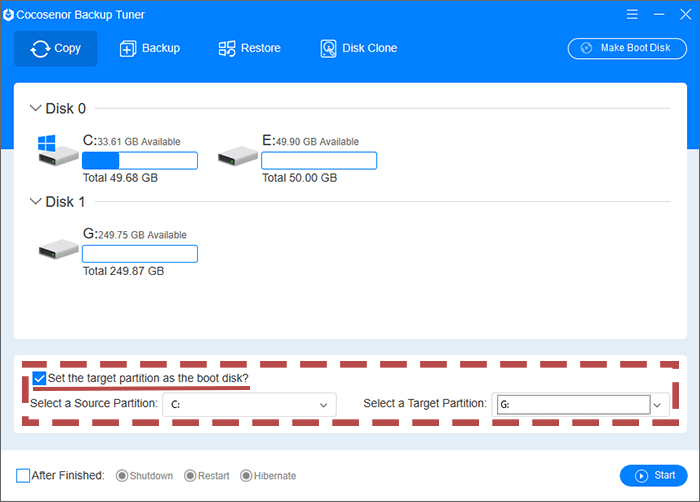This screenshot has height=502, width=700.
Task: Close the Cocosenor Backup Tuner window
Action: [686, 14]
